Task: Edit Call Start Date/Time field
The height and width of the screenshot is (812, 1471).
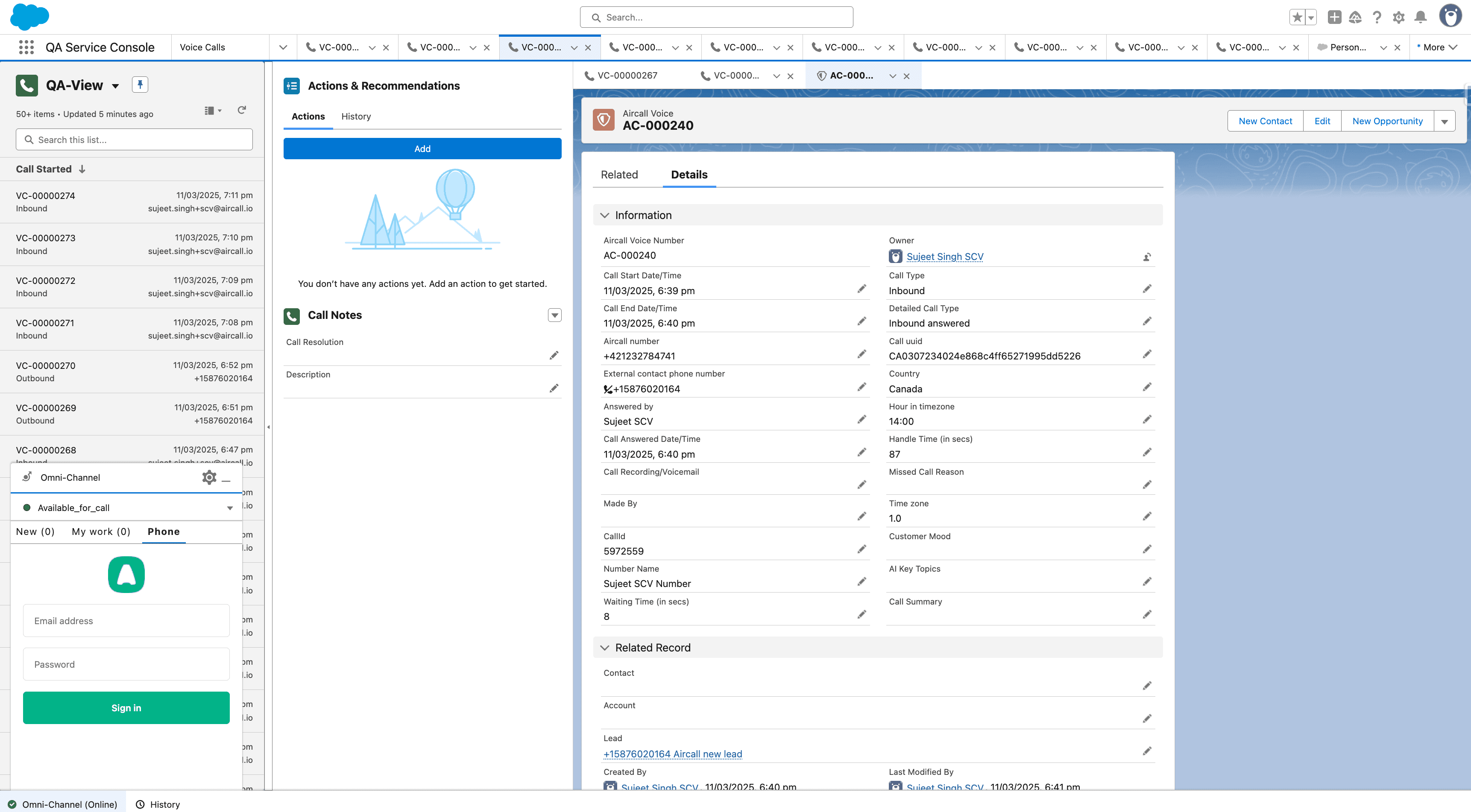Action: [x=862, y=289]
